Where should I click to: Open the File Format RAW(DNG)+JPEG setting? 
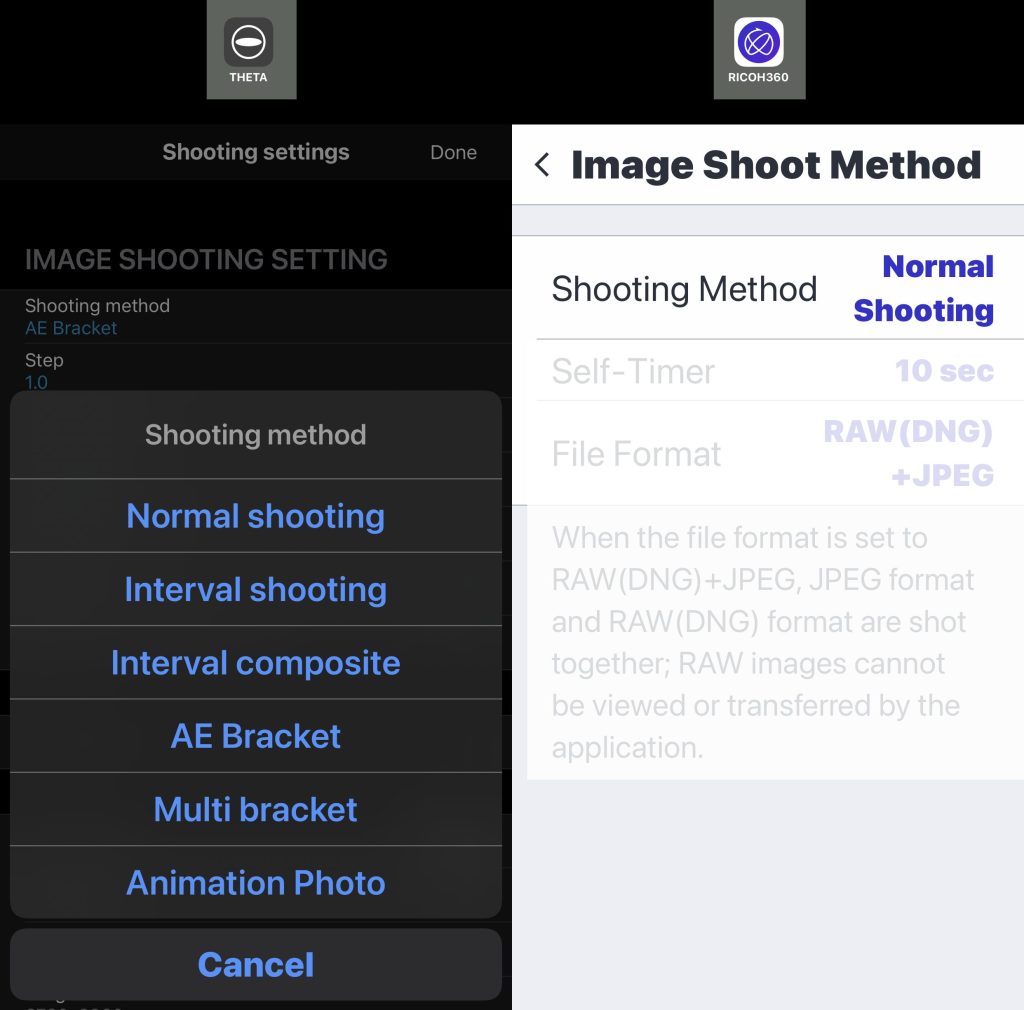click(x=773, y=453)
